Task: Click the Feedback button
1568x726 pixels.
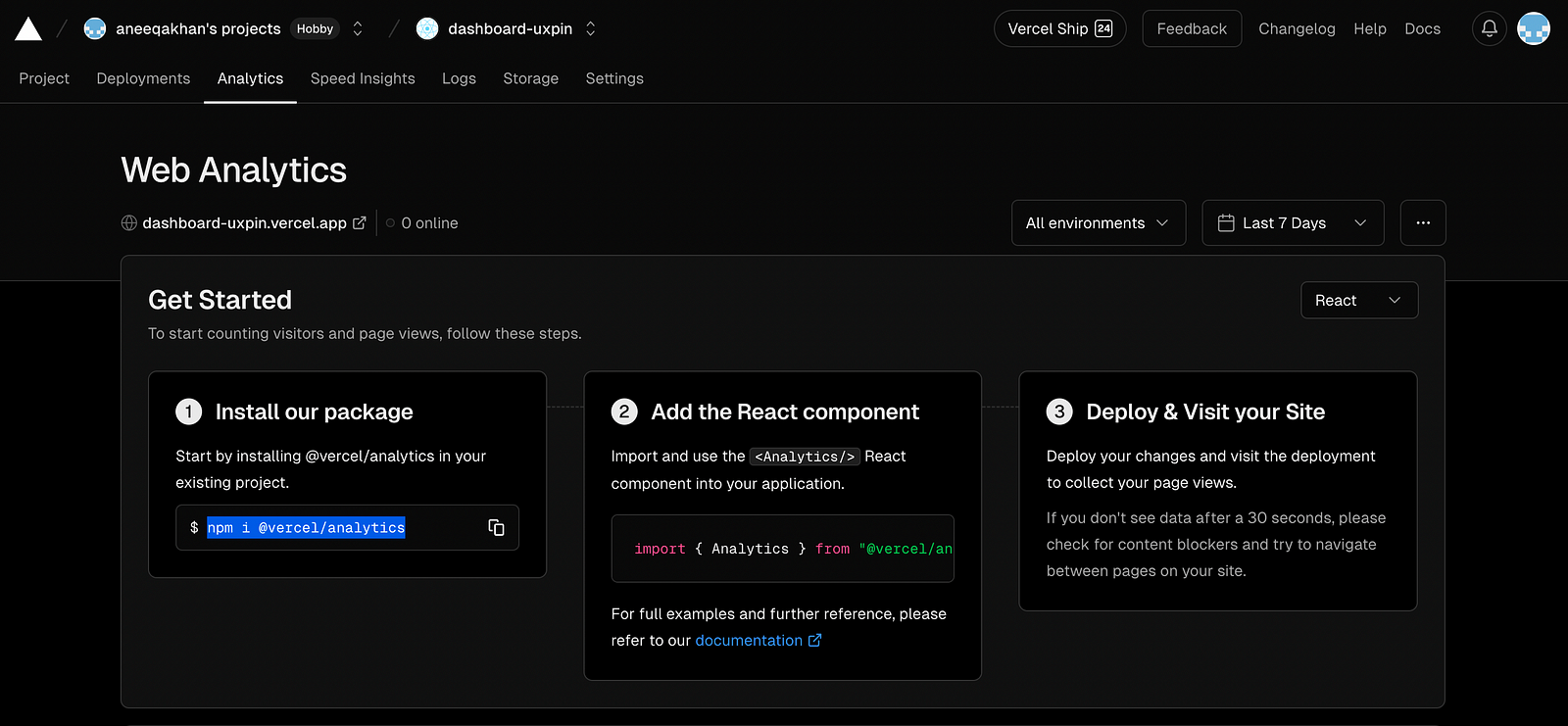Action: click(1192, 28)
